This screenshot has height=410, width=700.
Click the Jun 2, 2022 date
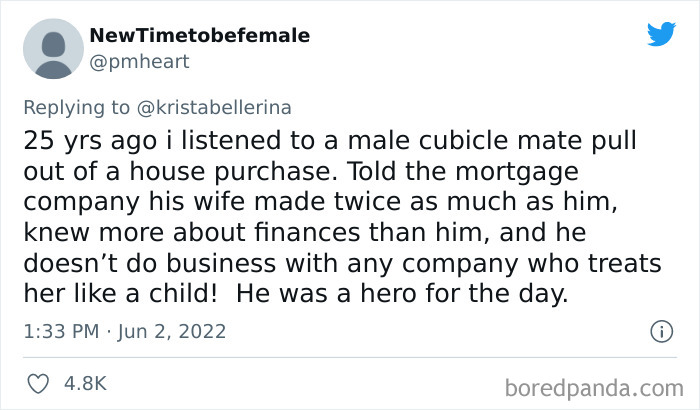pos(174,331)
